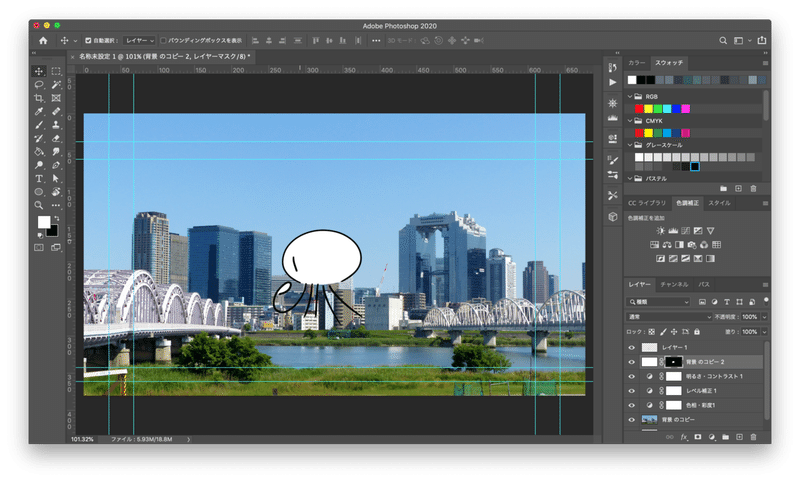Hide the 背景 のコピー layer eye
800x482 pixels.
pyautogui.click(x=632, y=420)
